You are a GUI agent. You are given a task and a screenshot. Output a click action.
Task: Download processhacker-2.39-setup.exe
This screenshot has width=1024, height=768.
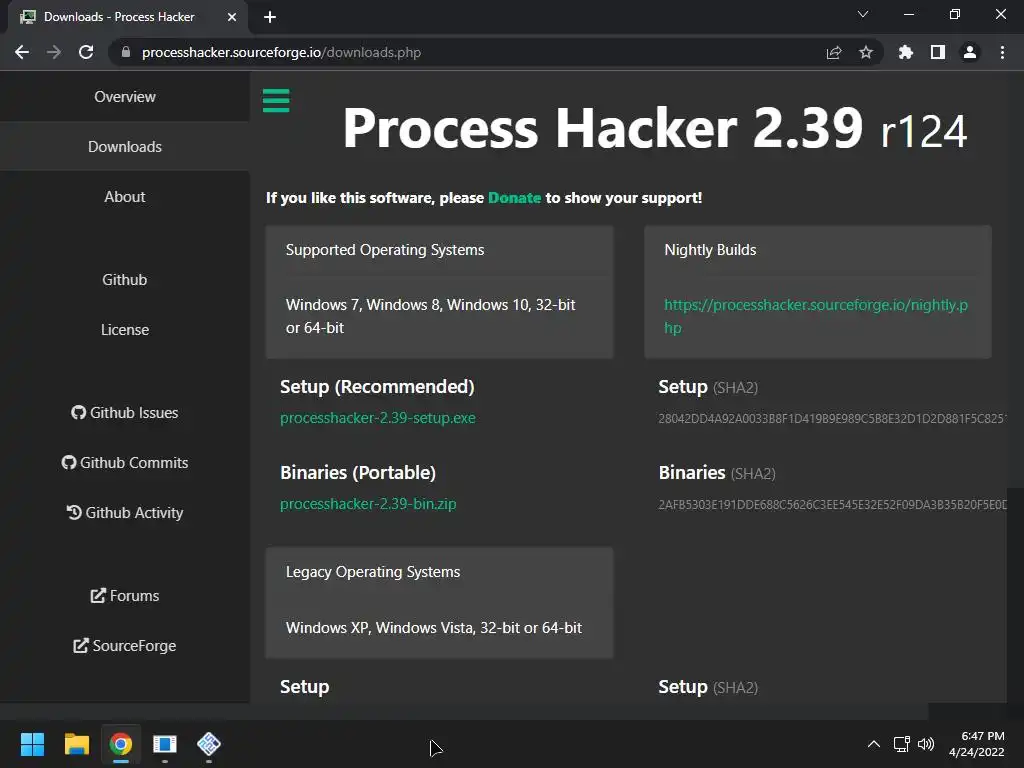pyautogui.click(x=378, y=418)
